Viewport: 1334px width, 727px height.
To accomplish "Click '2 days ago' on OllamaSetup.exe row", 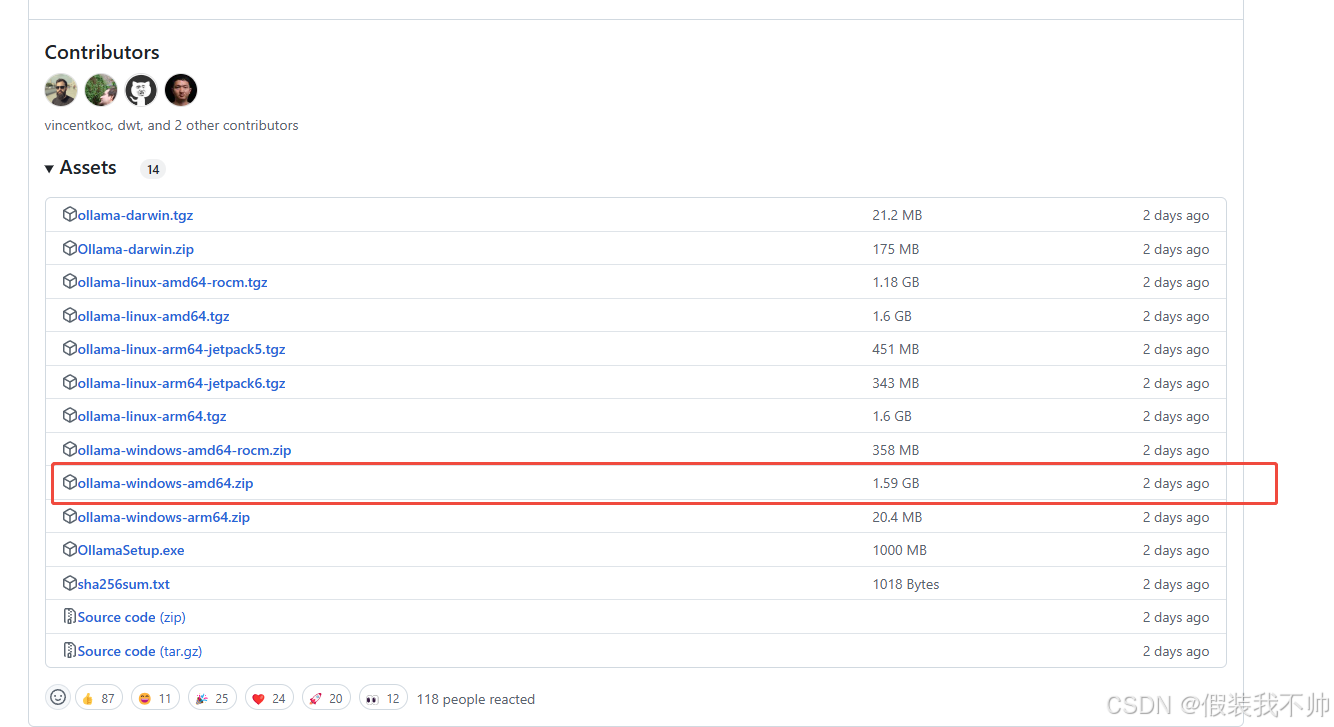I will [1176, 550].
